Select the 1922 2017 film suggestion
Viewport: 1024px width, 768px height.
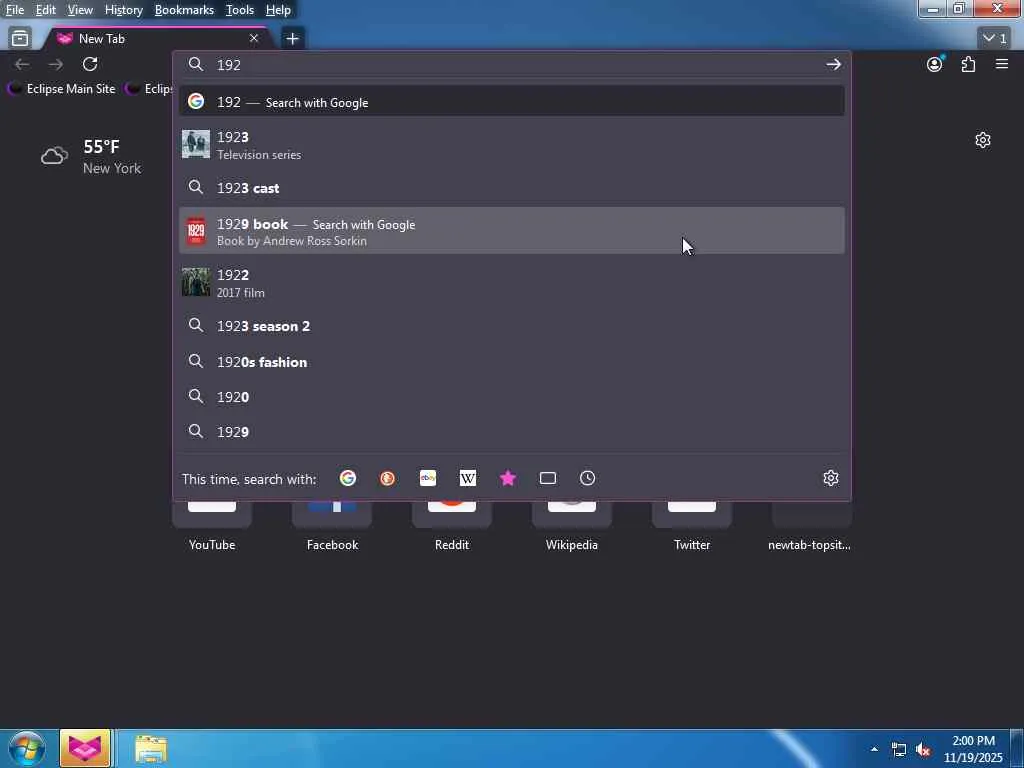click(x=512, y=283)
